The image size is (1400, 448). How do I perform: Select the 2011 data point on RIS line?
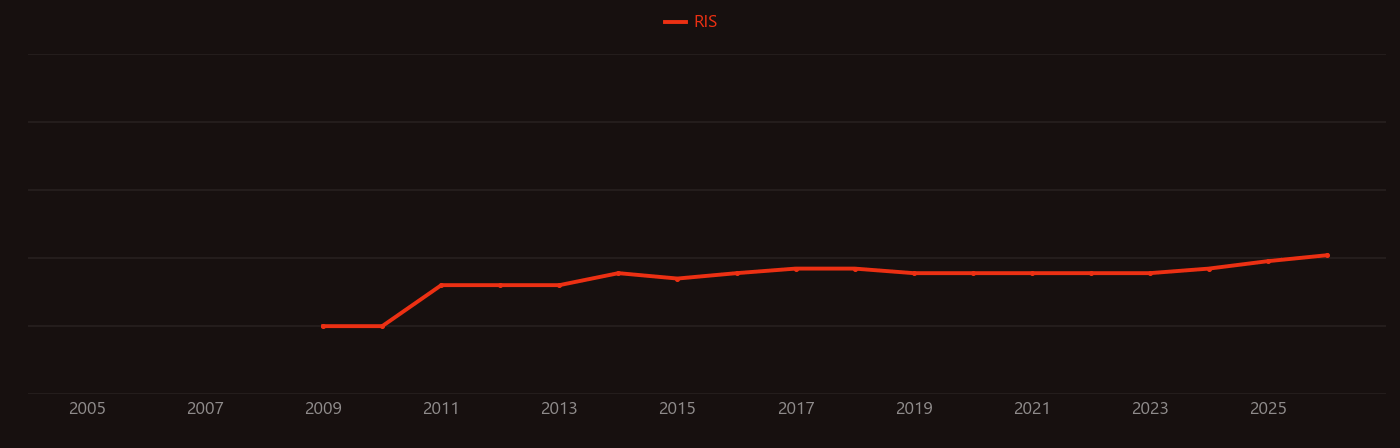[x=441, y=285]
